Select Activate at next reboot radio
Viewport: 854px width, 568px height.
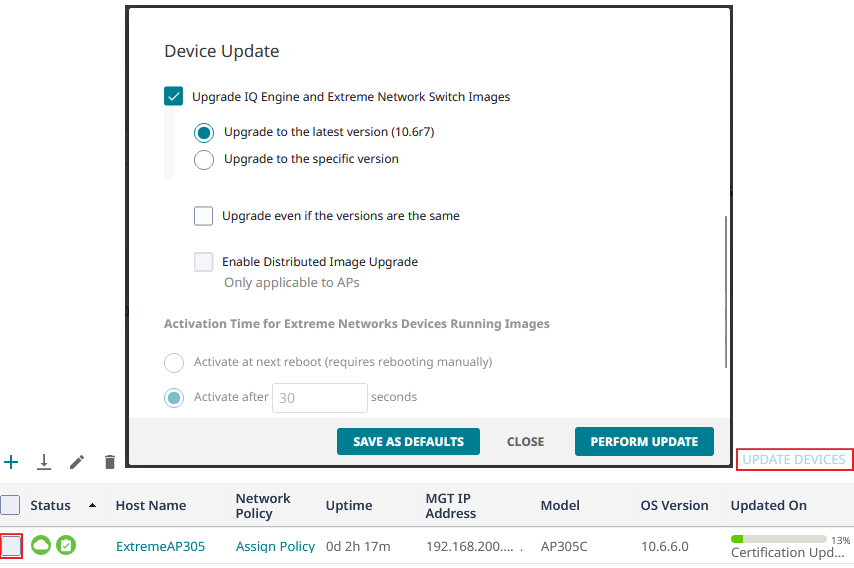point(174,363)
